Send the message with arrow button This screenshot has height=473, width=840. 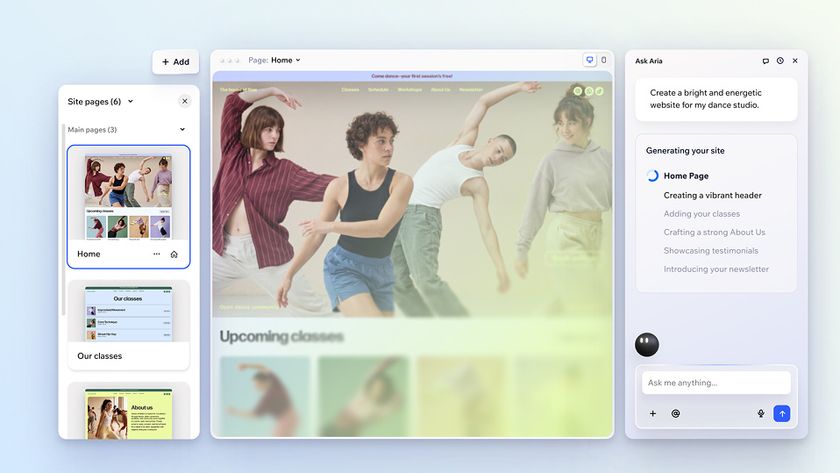(x=782, y=414)
